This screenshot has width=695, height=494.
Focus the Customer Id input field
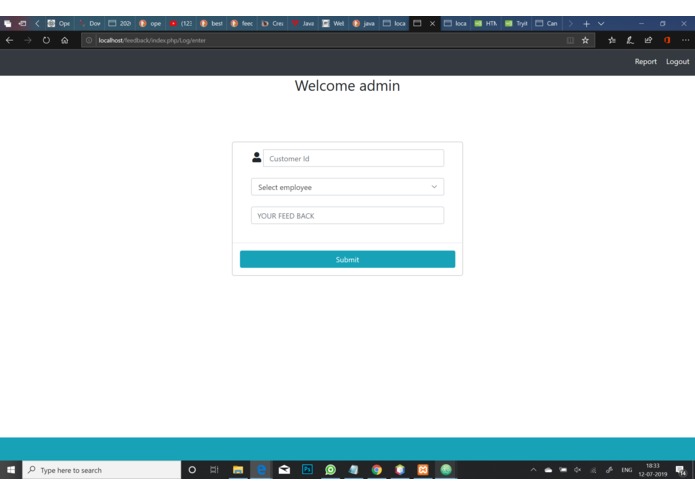coord(353,158)
